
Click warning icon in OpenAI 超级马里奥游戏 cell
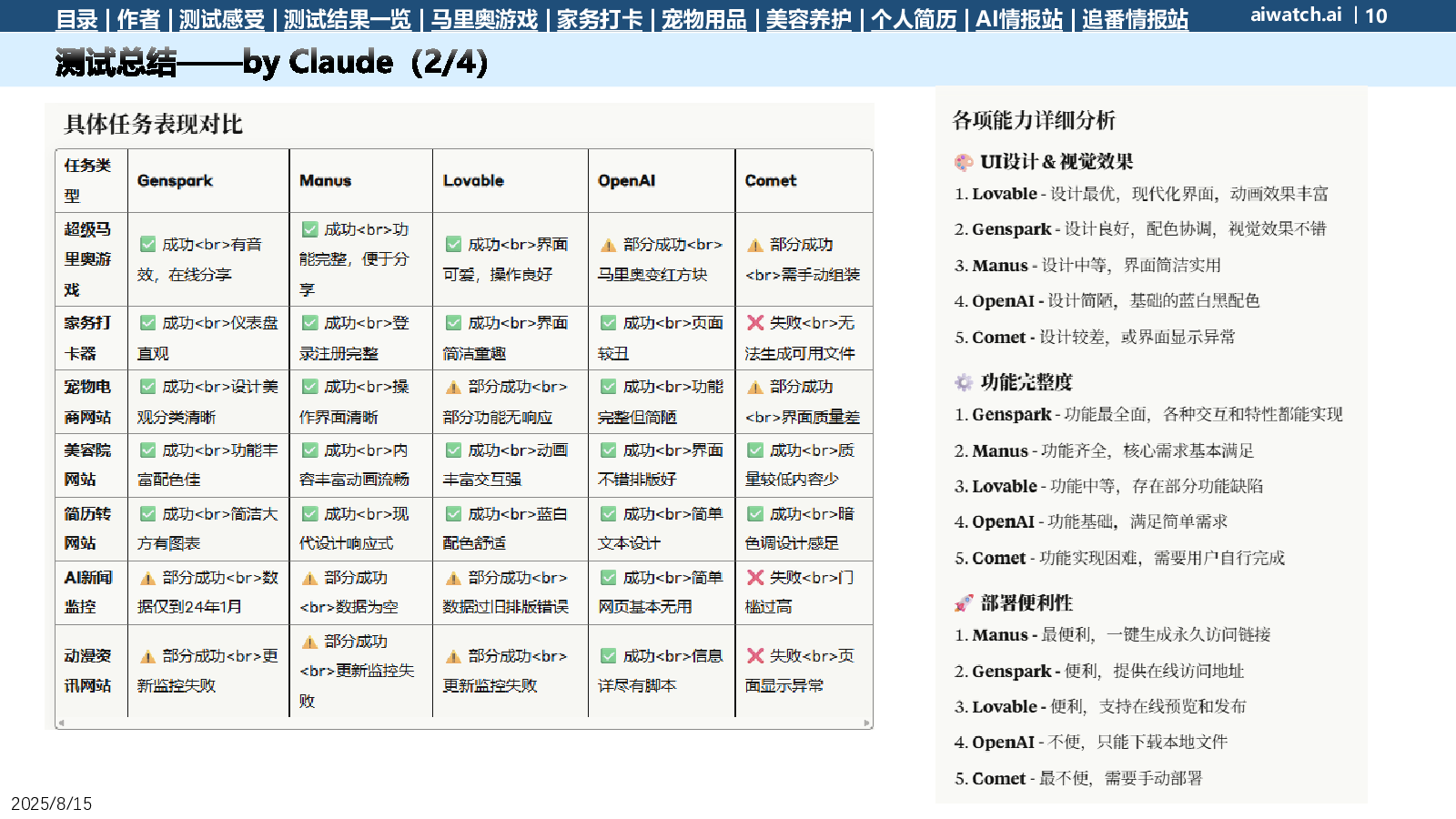tap(608, 245)
